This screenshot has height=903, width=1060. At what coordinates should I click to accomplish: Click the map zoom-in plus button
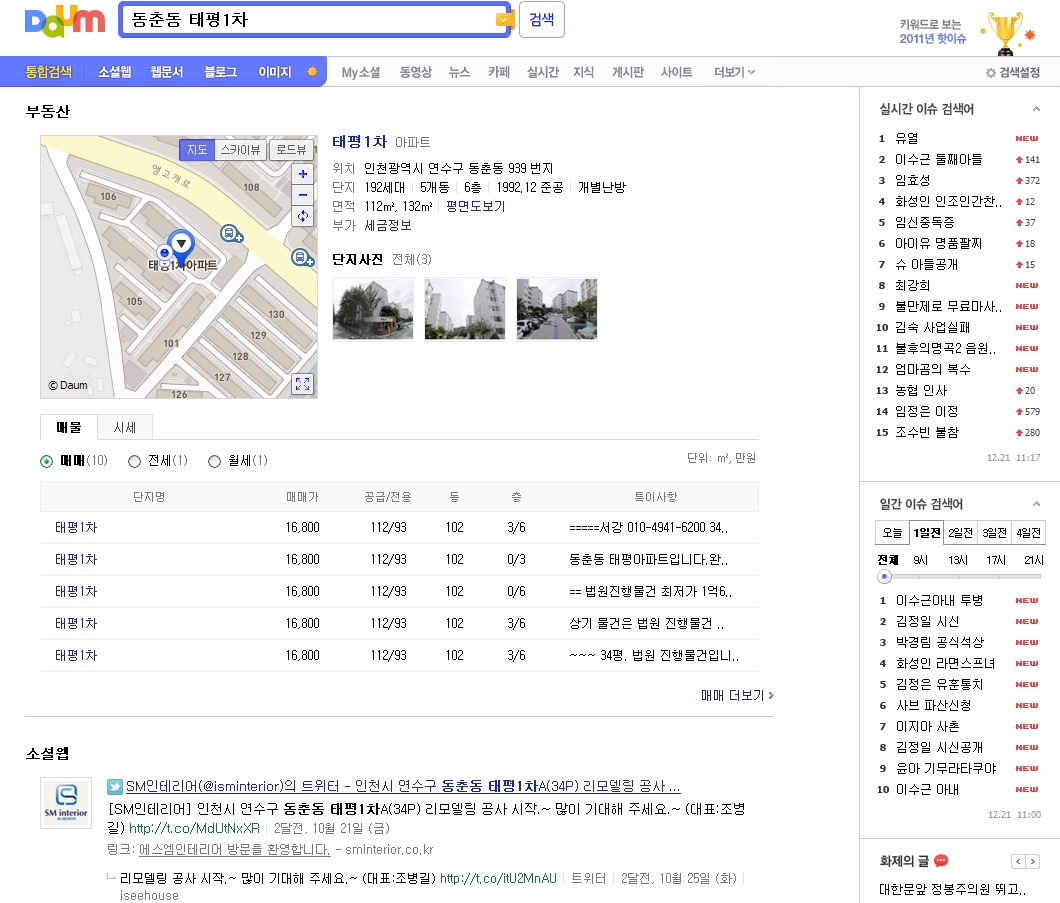(x=303, y=173)
